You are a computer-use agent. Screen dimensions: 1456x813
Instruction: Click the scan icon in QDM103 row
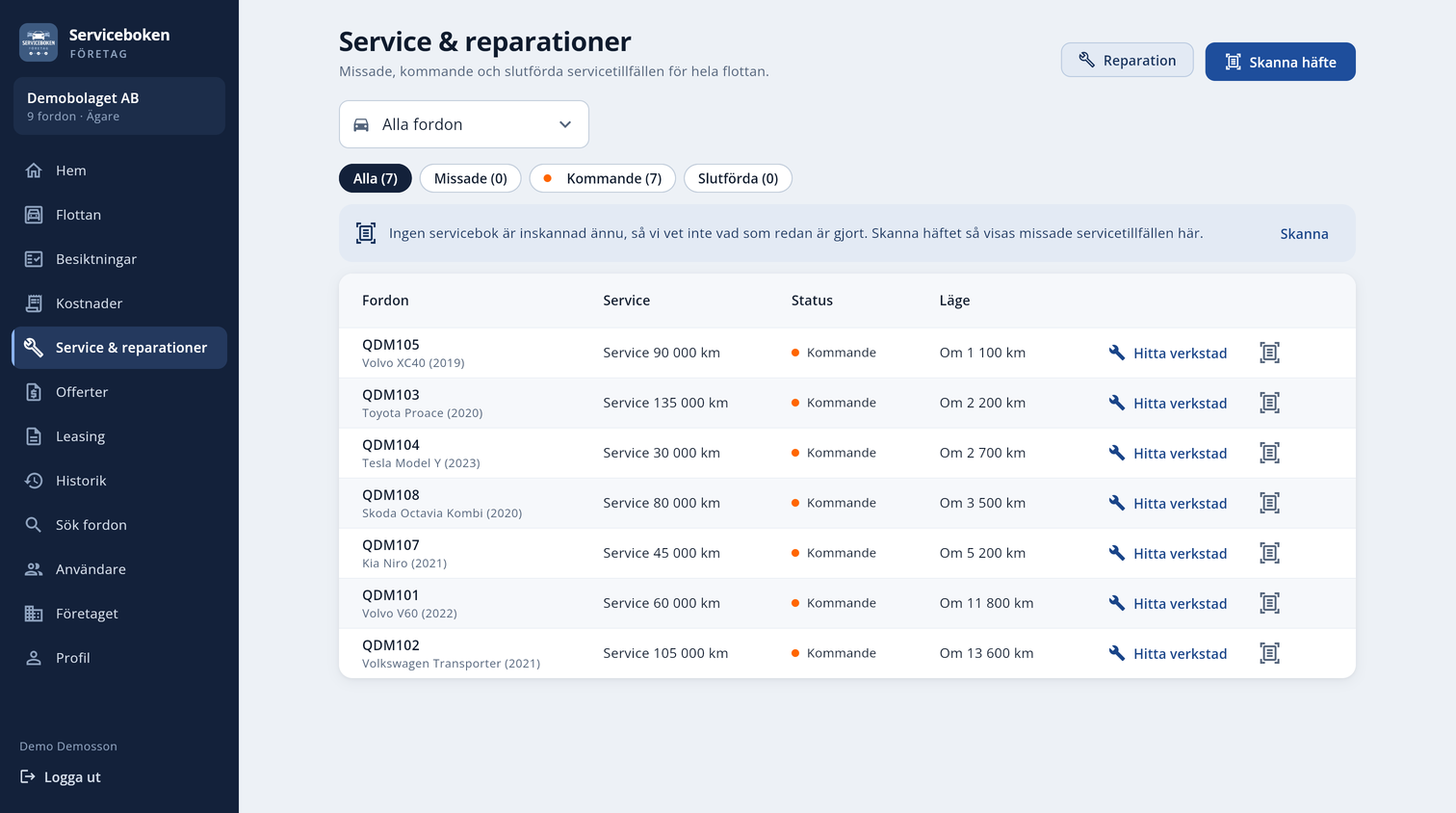click(1269, 403)
